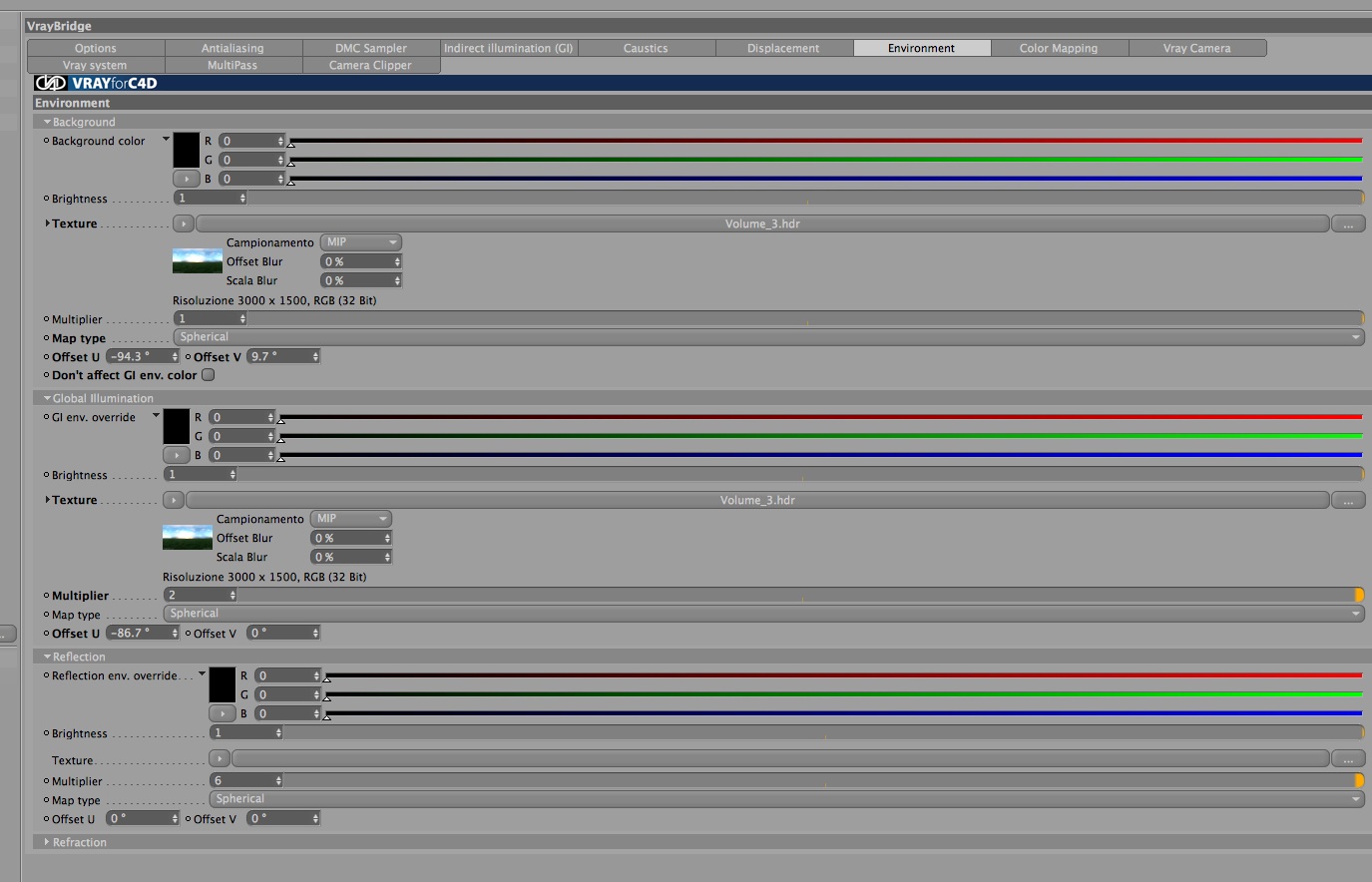Click Global Illumination texture browse (...) button

[x=1348, y=500]
